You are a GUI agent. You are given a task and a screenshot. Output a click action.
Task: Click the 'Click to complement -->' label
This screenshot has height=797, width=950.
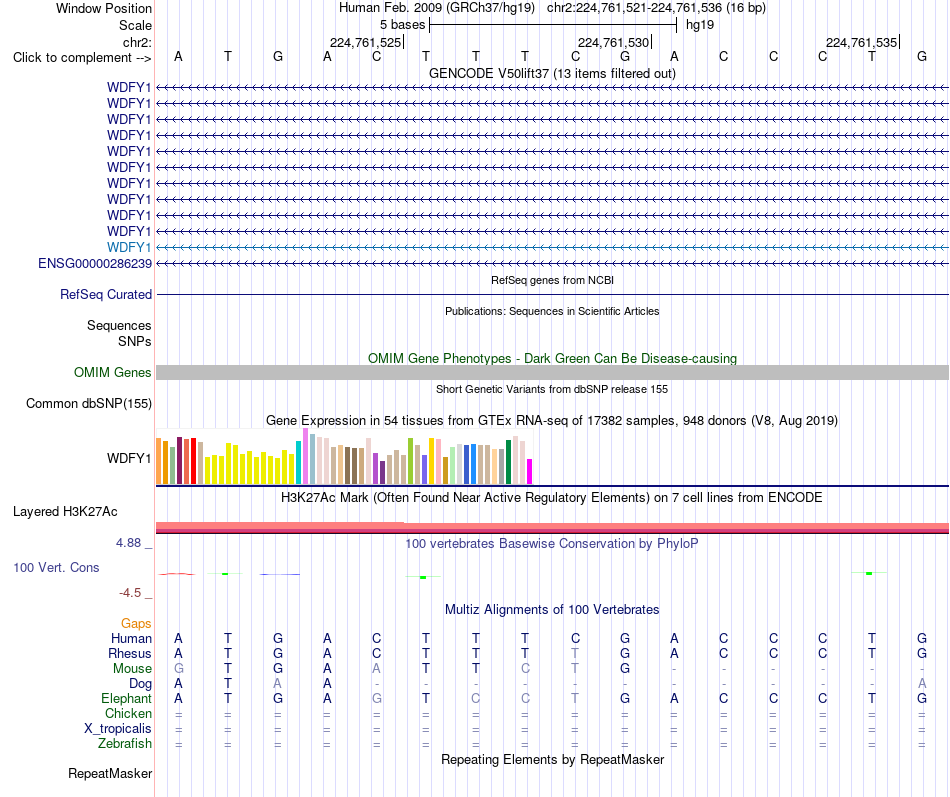click(82, 58)
